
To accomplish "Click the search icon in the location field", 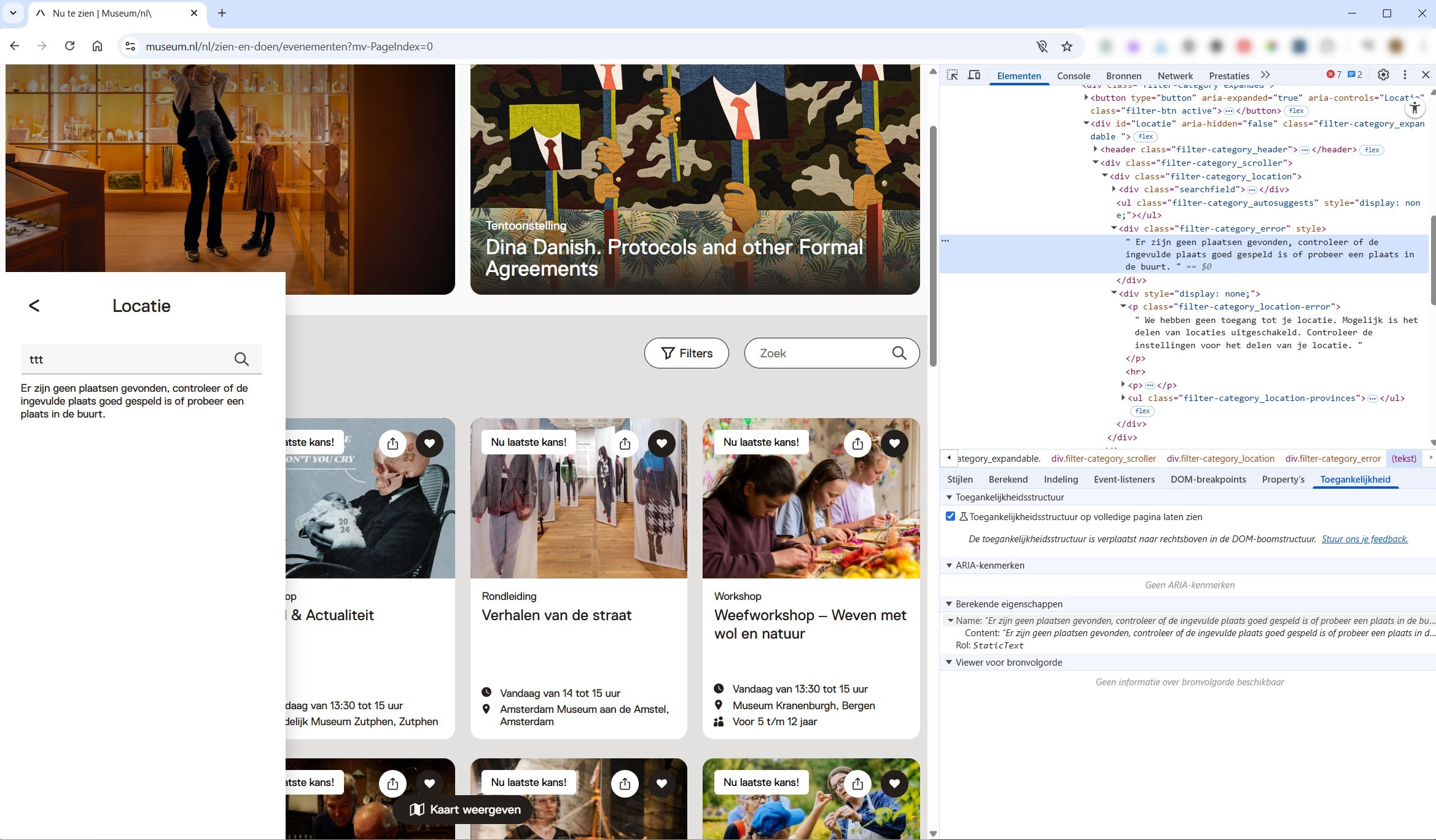I will point(241,359).
